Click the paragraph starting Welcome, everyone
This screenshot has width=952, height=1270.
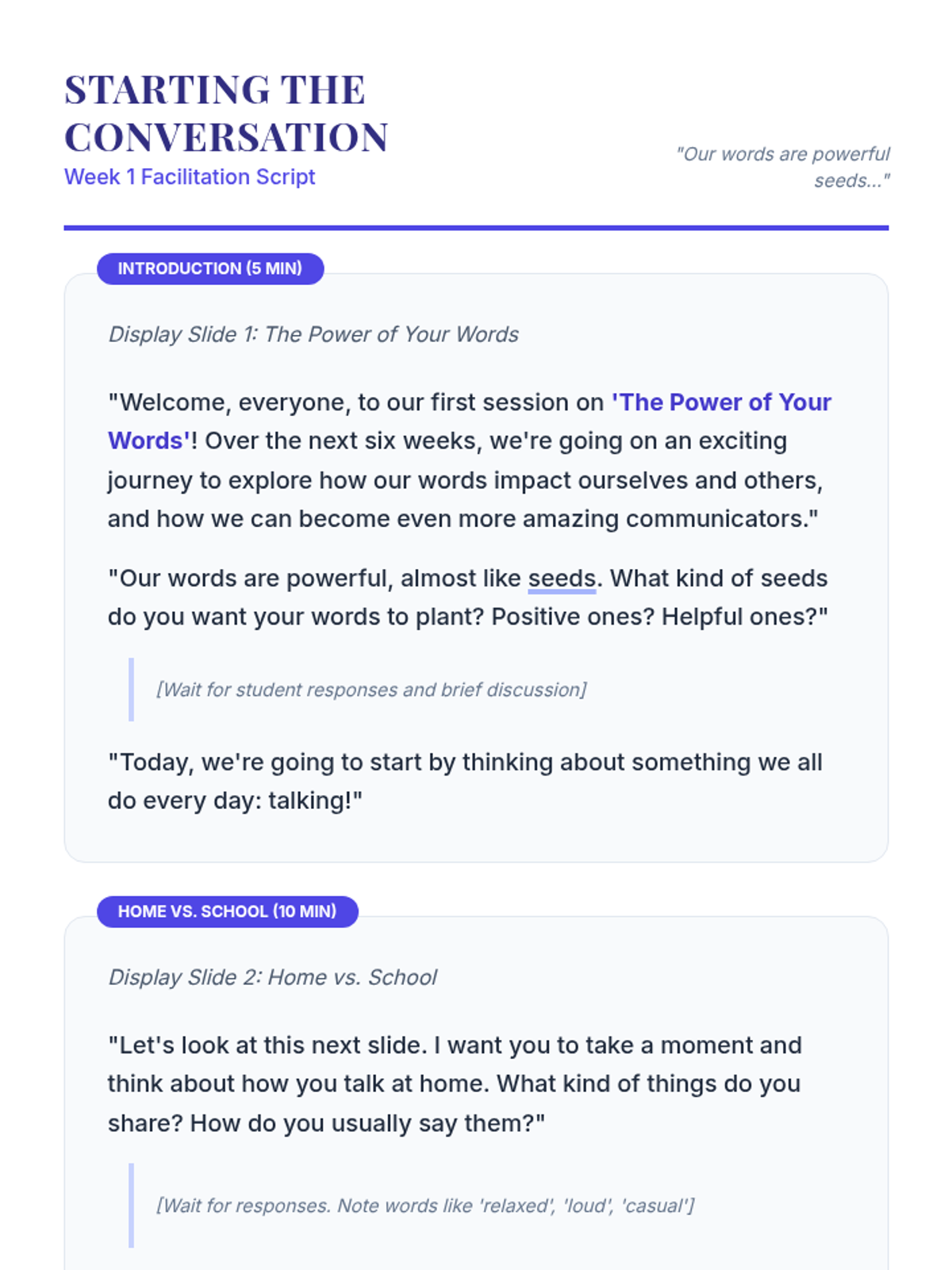pyautogui.click(x=470, y=460)
